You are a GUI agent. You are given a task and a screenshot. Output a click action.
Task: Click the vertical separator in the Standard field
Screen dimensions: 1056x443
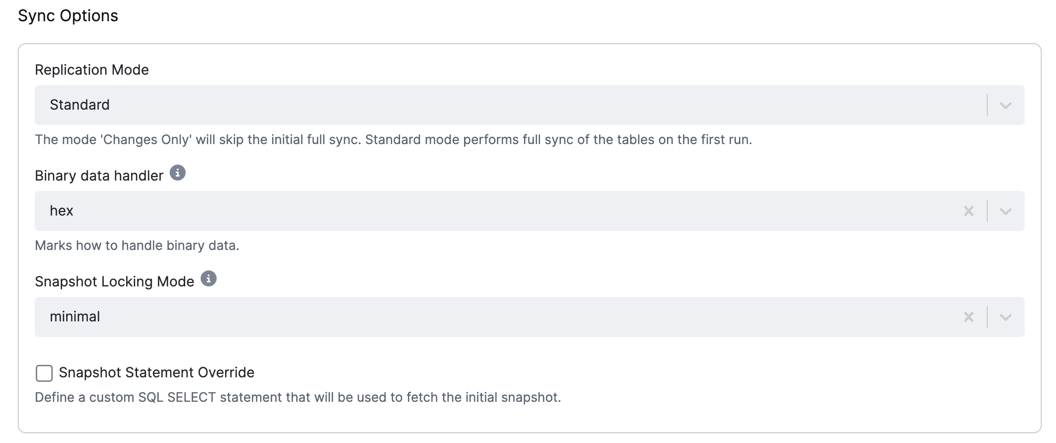tap(987, 105)
